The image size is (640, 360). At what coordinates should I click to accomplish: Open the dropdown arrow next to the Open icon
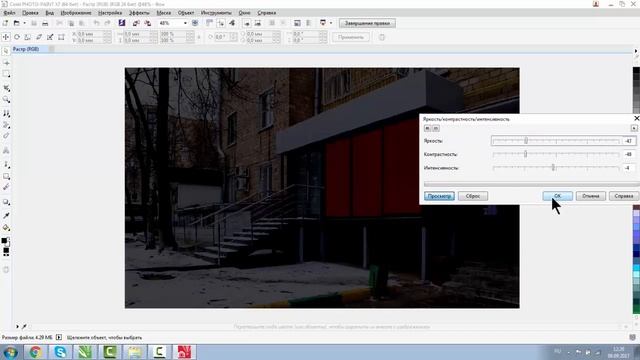click(24, 23)
